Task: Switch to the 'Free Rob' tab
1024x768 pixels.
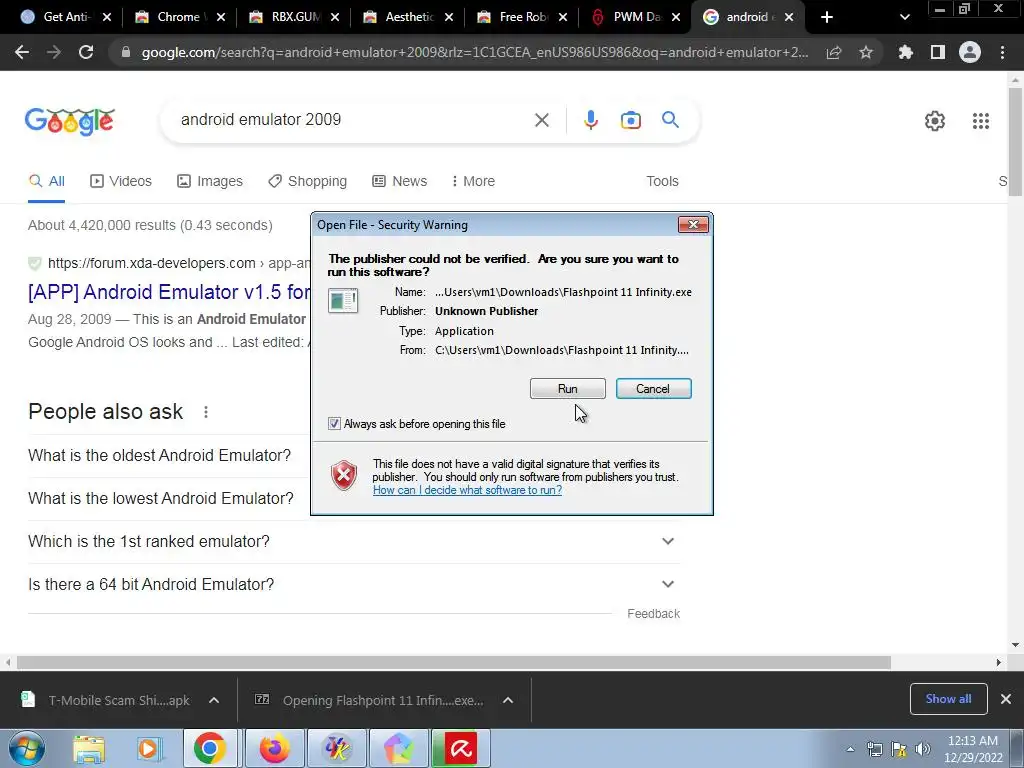Action: [x=520, y=17]
